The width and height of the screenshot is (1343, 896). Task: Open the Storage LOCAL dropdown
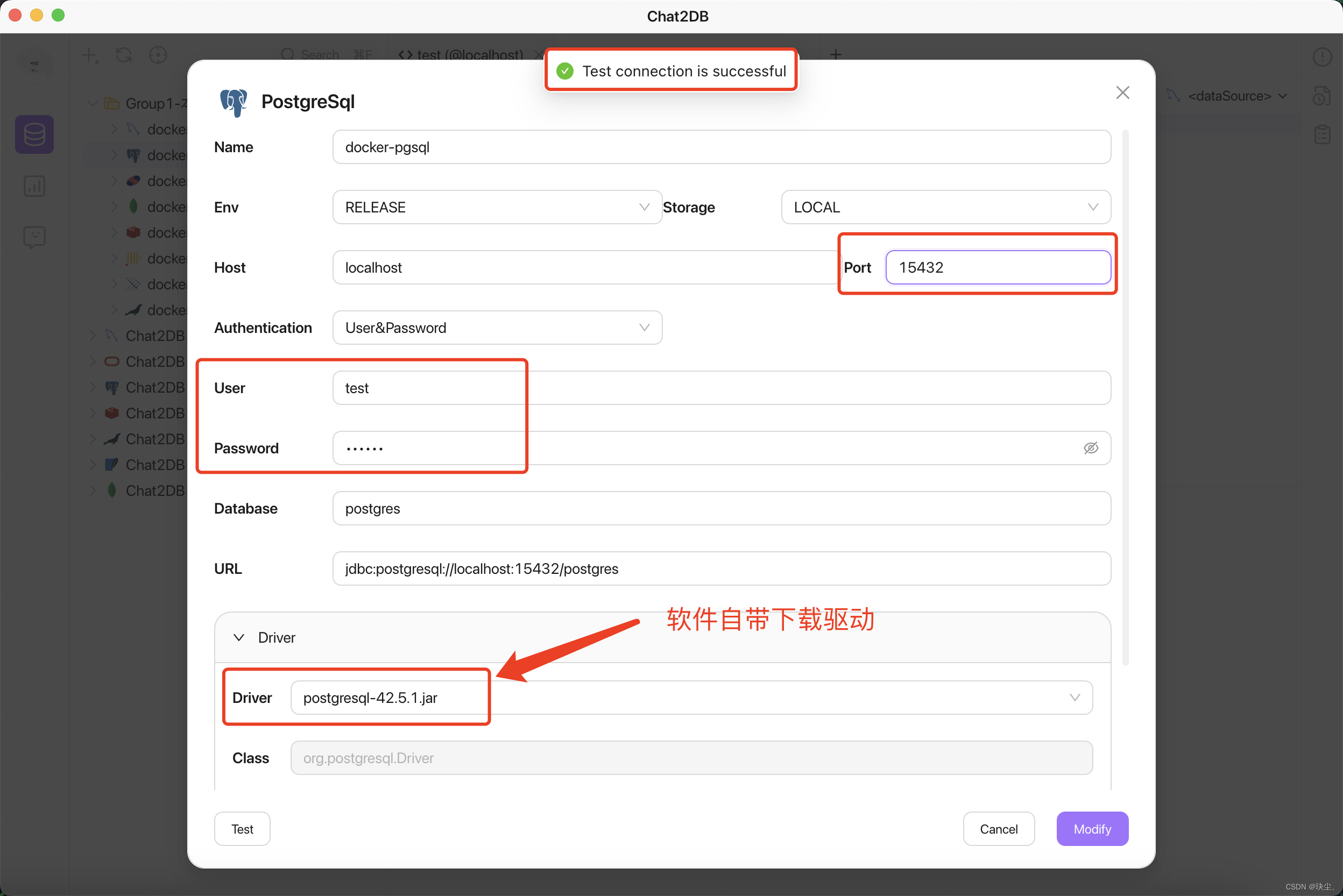click(x=946, y=207)
